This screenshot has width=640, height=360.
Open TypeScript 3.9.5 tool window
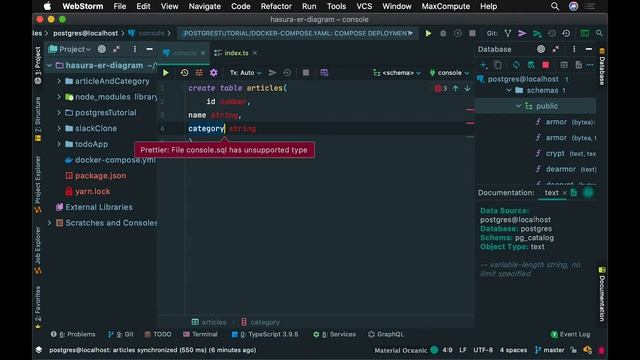pos(265,334)
